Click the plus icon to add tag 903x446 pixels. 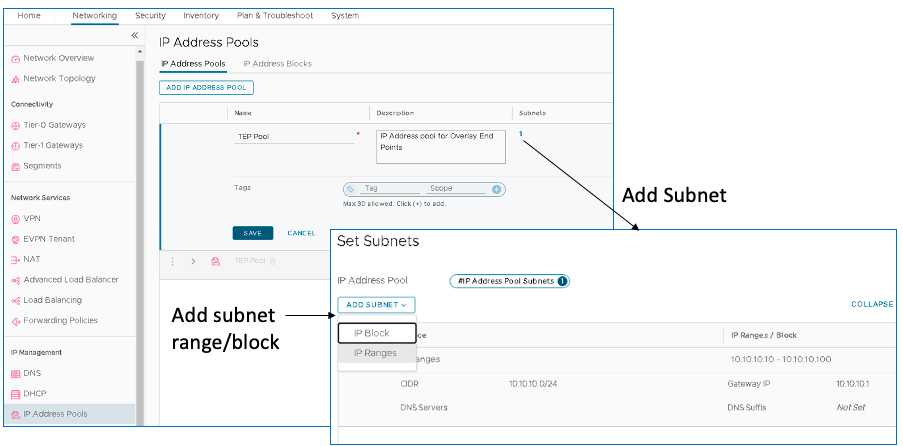click(497, 189)
